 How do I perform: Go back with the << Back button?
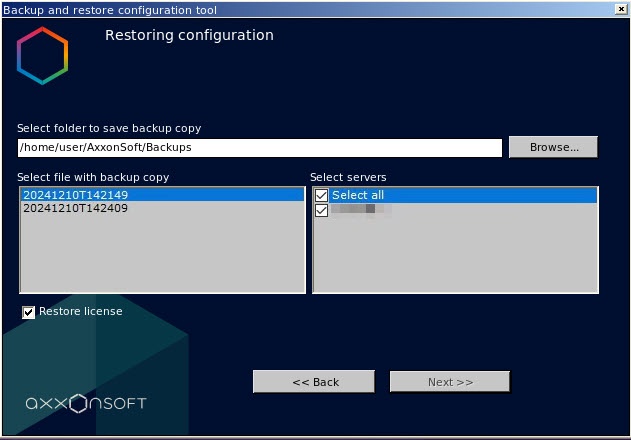(315, 382)
